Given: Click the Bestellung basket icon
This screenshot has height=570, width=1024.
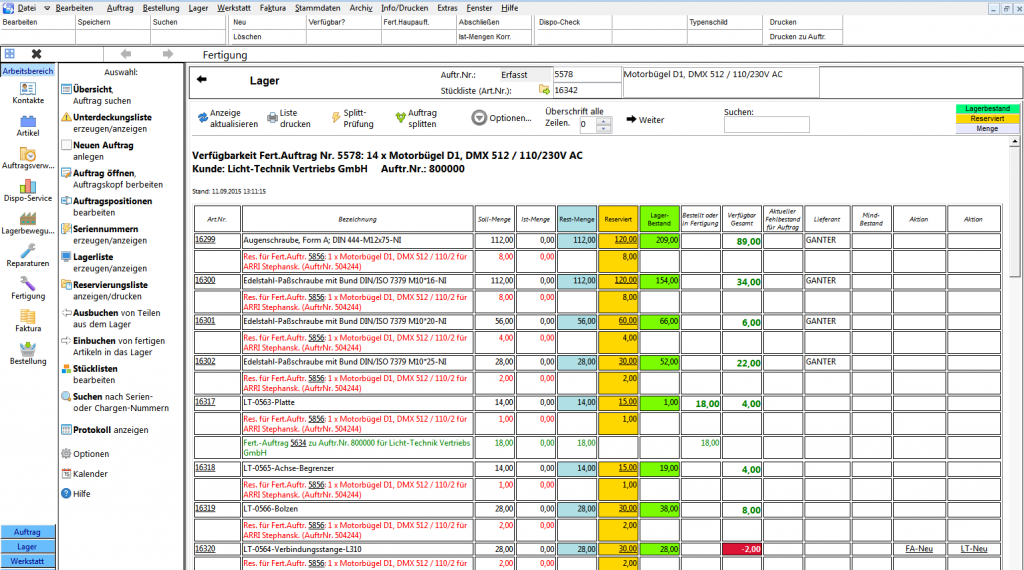Looking at the screenshot, I should pyautogui.click(x=28, y=352).
